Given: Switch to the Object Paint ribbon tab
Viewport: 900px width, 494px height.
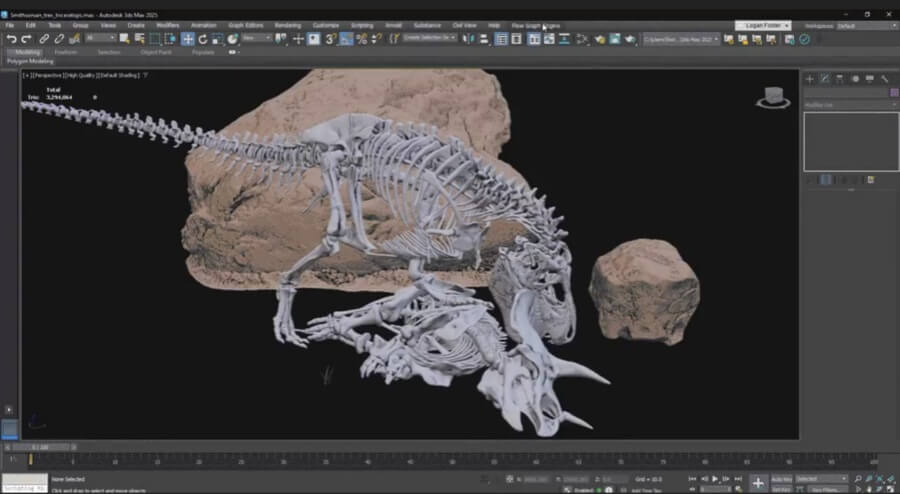Looking at the screenshot, I should tap(156, 52).
